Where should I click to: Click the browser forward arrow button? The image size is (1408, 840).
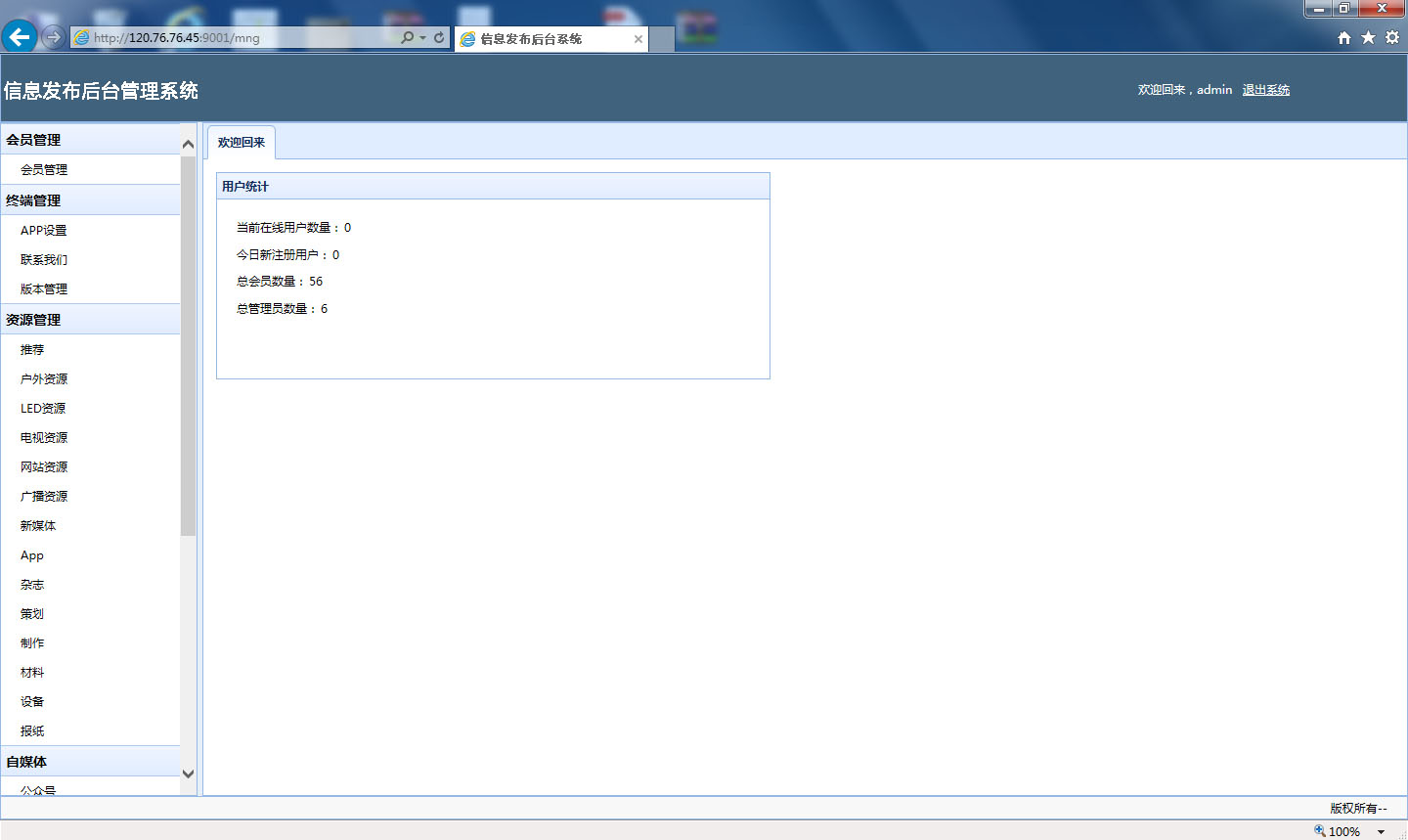point(54,37)
